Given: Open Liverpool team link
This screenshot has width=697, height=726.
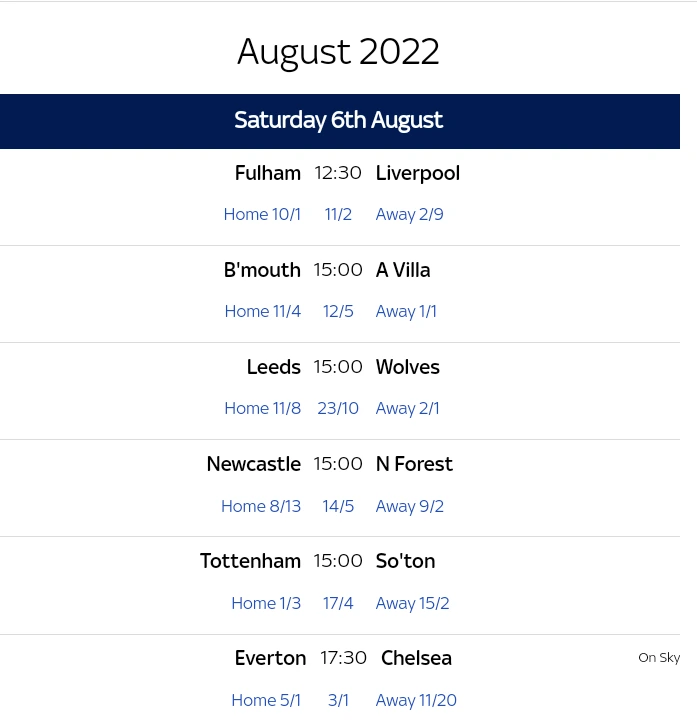Looking at the screenshot, I should click(417, 173).
